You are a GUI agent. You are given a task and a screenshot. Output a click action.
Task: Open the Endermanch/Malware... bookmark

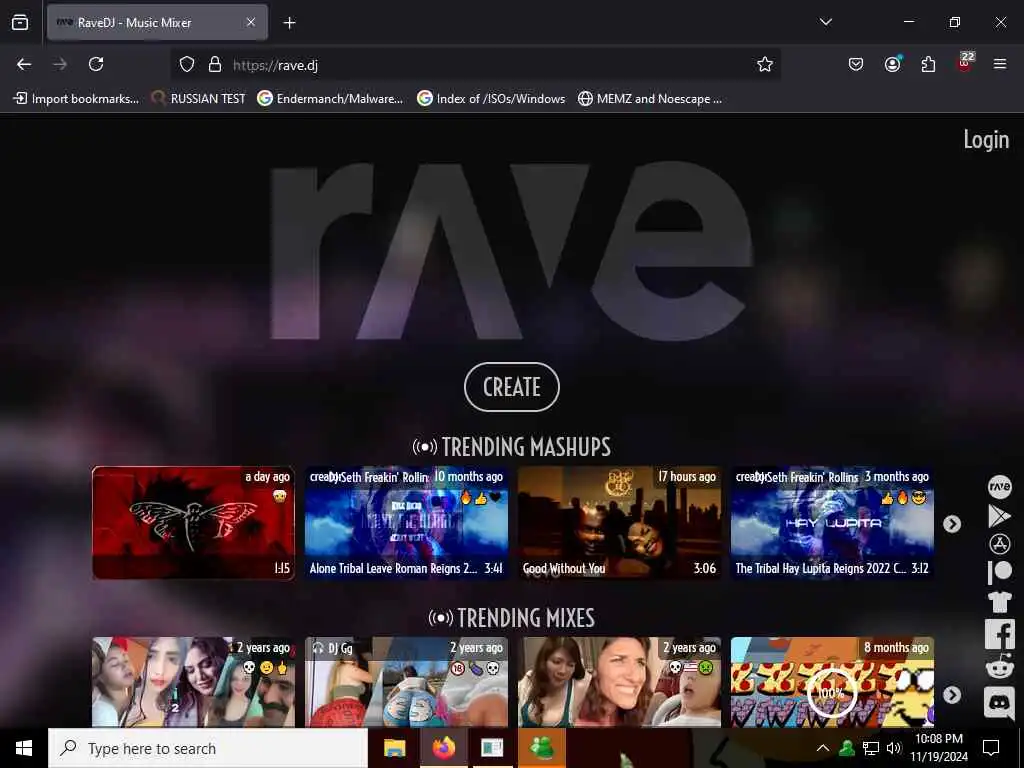click(330, 99)
